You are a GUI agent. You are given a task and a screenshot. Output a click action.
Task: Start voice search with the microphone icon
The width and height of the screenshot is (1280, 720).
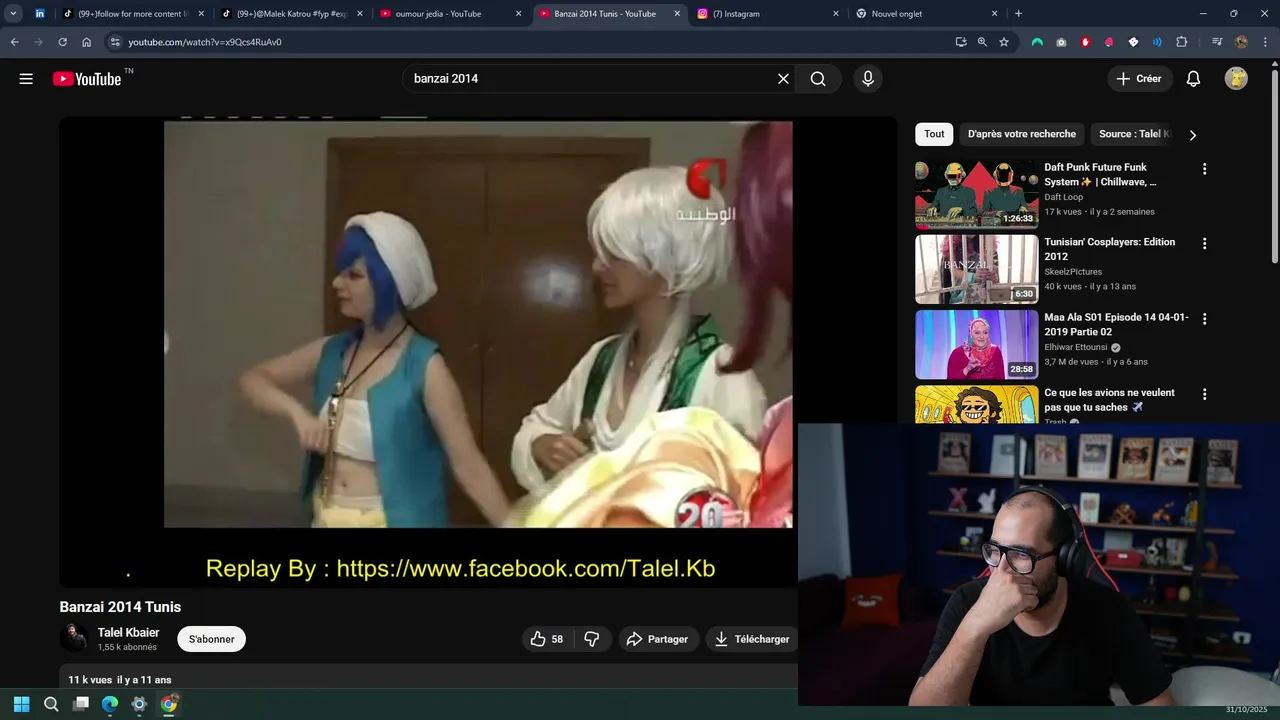pos(868,79)
